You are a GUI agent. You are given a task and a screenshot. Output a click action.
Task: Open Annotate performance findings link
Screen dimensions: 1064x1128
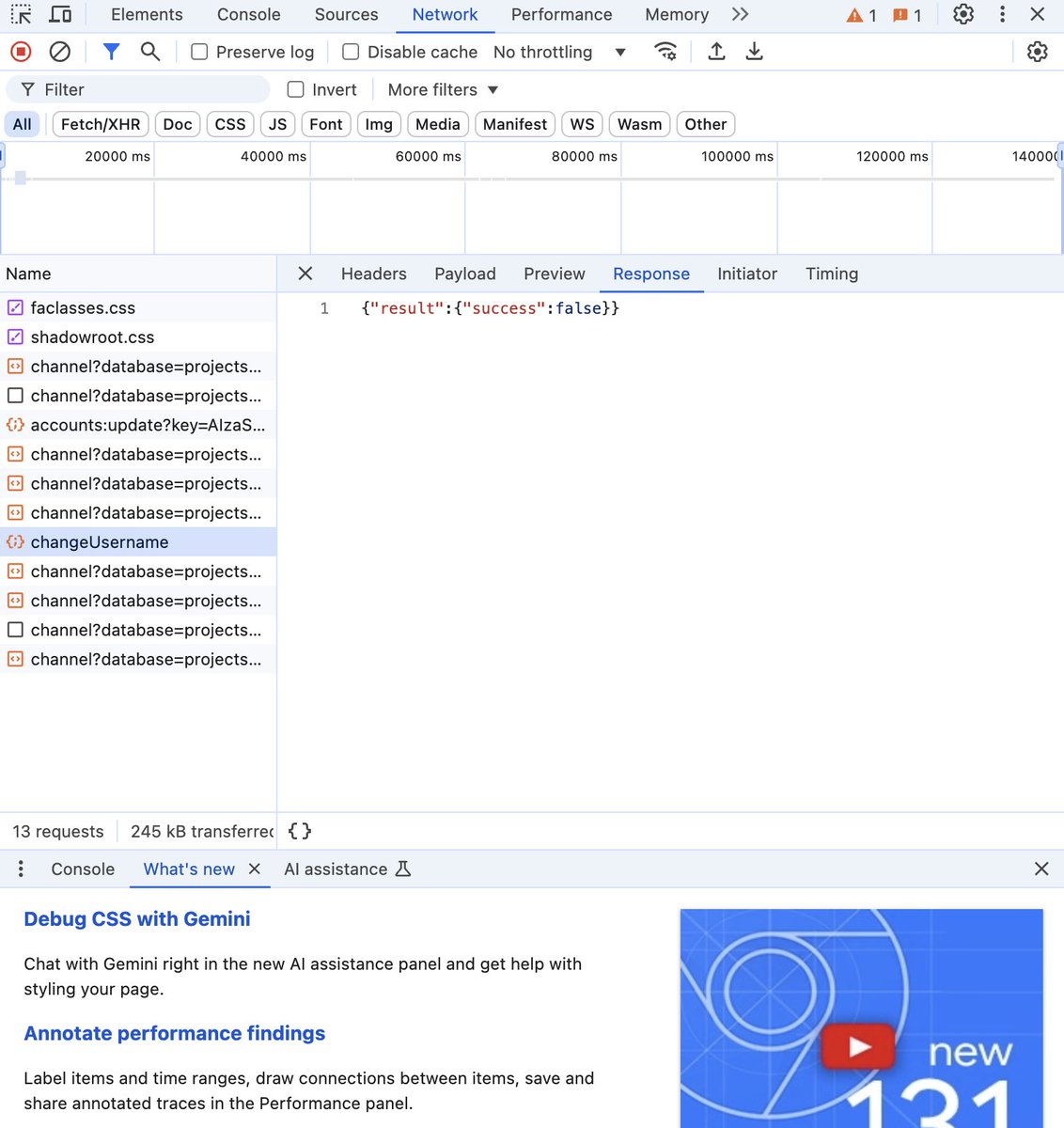point(175,1034)
